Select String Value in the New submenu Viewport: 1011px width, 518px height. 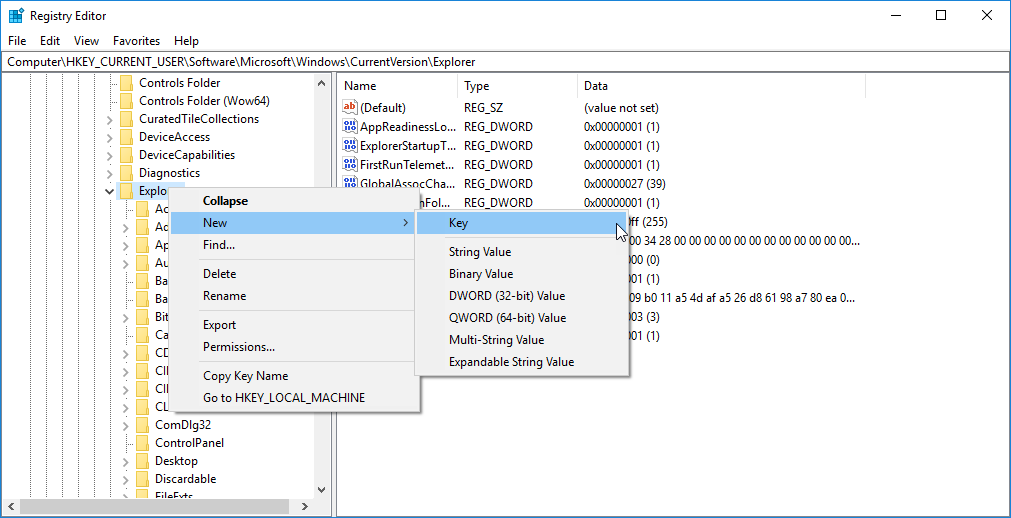(521, 252)
